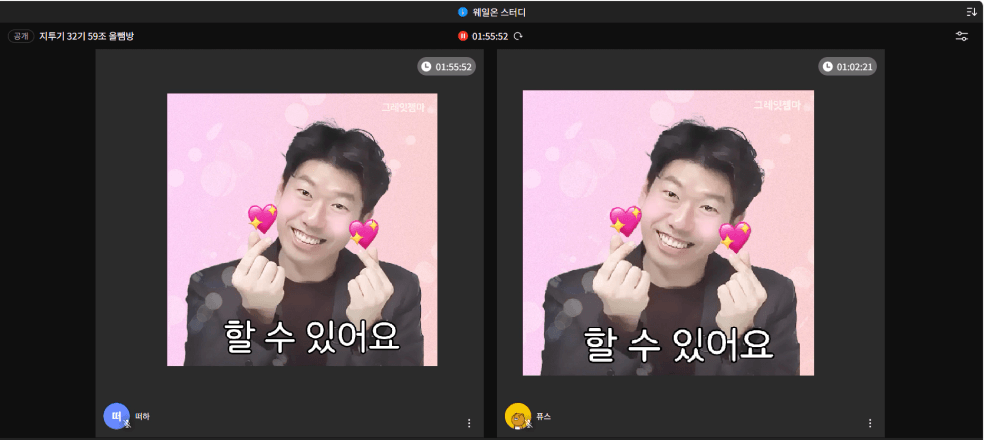Open more options for 떠하's tile
This screenshot has height=440, width=984.
(x=469, y=423)
